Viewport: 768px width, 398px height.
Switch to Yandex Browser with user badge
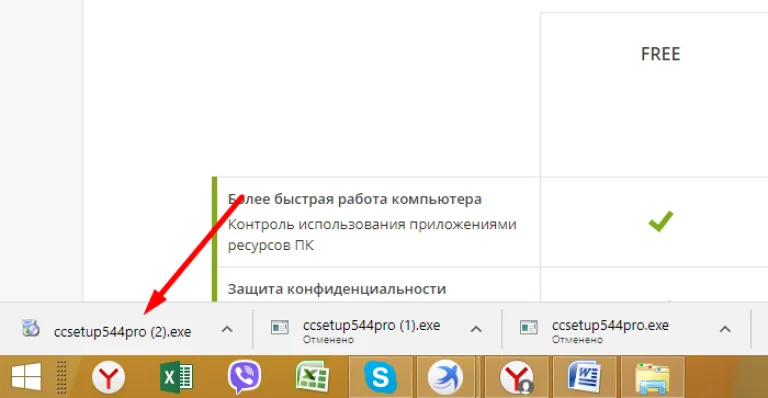(516, 377)
